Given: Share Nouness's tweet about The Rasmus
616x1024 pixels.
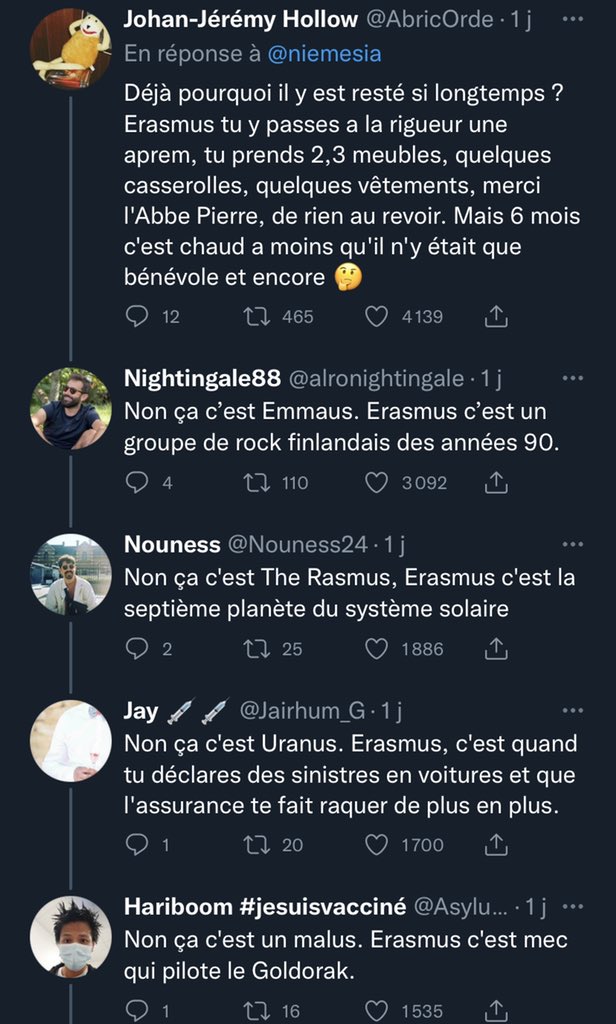Looking at the screenshot, I should (x=494, y=649).
